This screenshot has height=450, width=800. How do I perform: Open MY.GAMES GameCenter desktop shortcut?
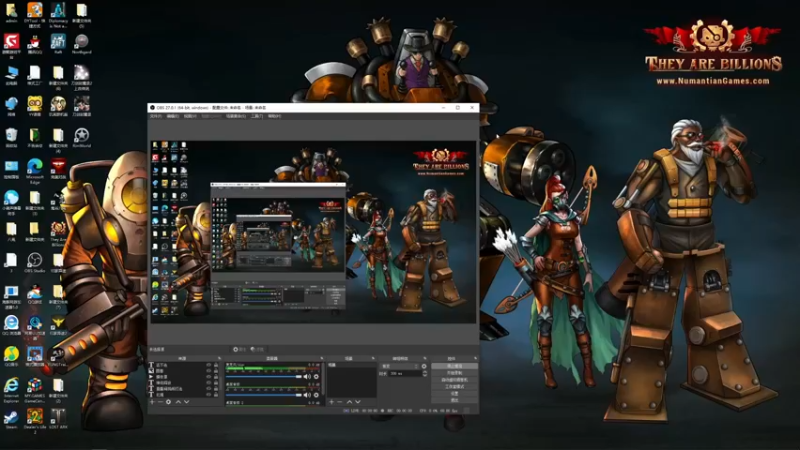(x=34, y=389)
